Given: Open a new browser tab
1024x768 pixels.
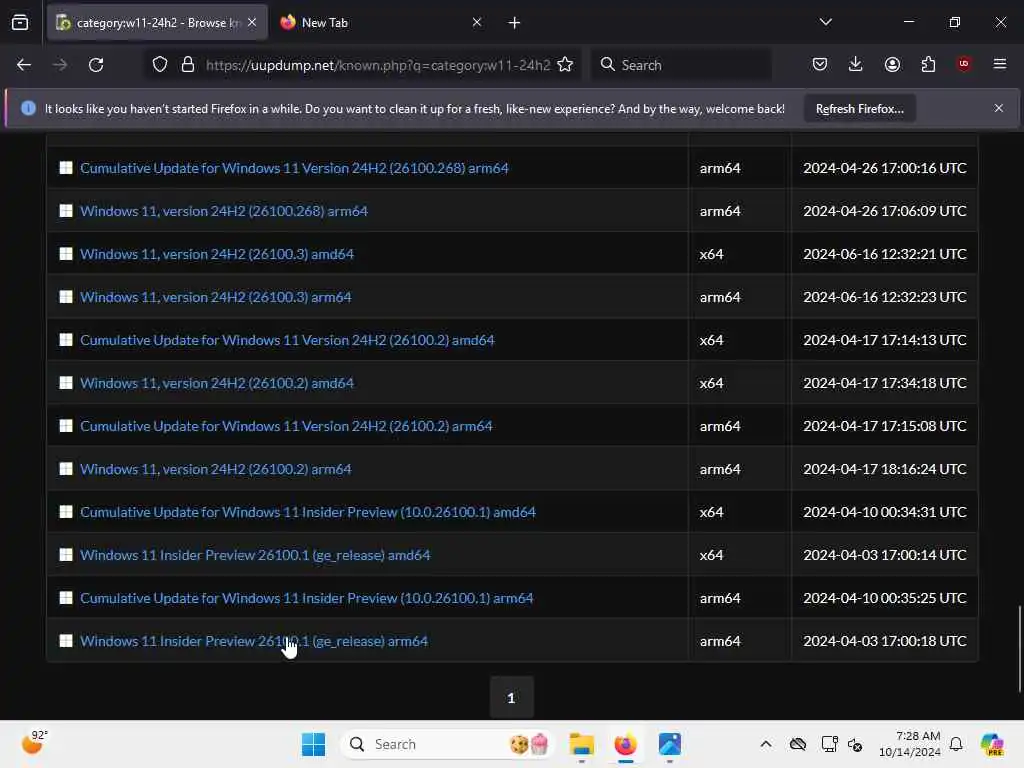Looking at the screenshot, I should click(515, 23).
